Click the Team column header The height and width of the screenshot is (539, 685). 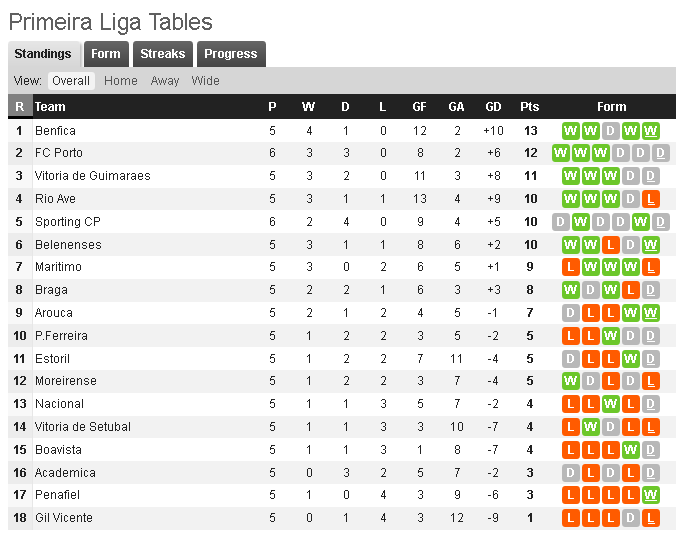point(50,107)
